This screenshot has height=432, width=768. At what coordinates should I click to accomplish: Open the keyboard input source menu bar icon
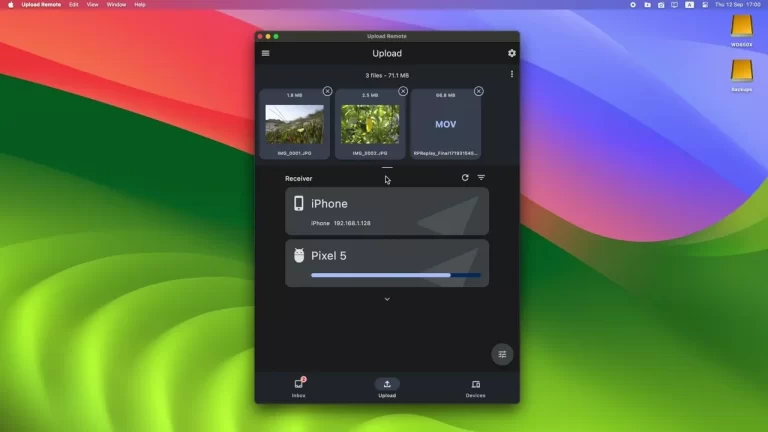point(689,4)
